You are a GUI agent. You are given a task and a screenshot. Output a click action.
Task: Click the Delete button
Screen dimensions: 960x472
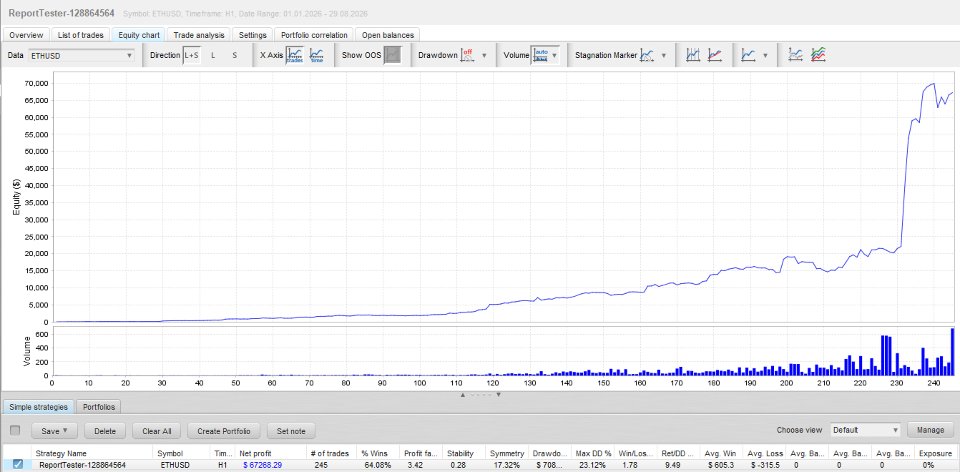(x=105, y=431)
